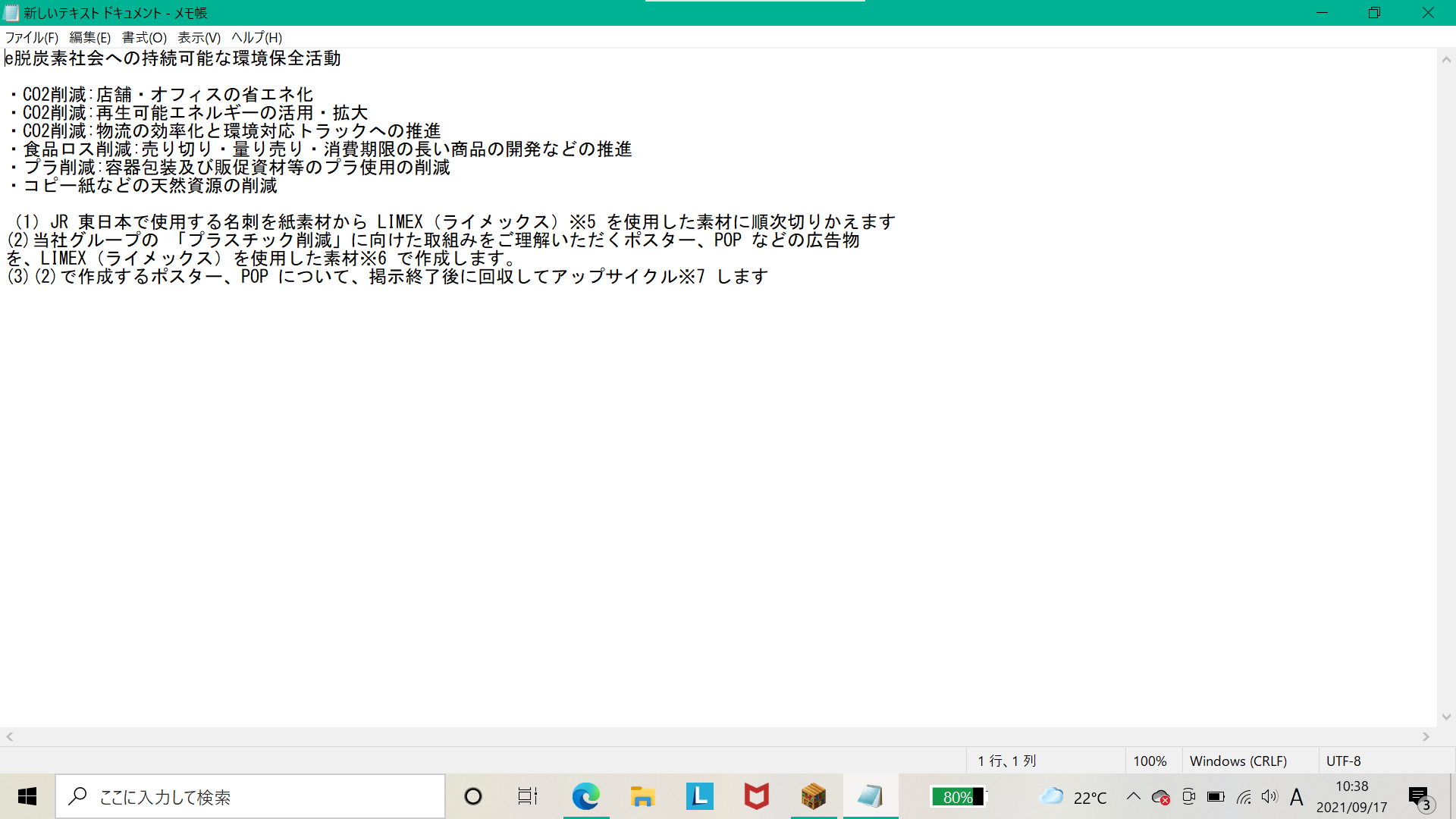The height and width of the screenshot is (819, 1456).
Task: Click the line starting (3)(2)で作成する
Action: pos(388,277)
